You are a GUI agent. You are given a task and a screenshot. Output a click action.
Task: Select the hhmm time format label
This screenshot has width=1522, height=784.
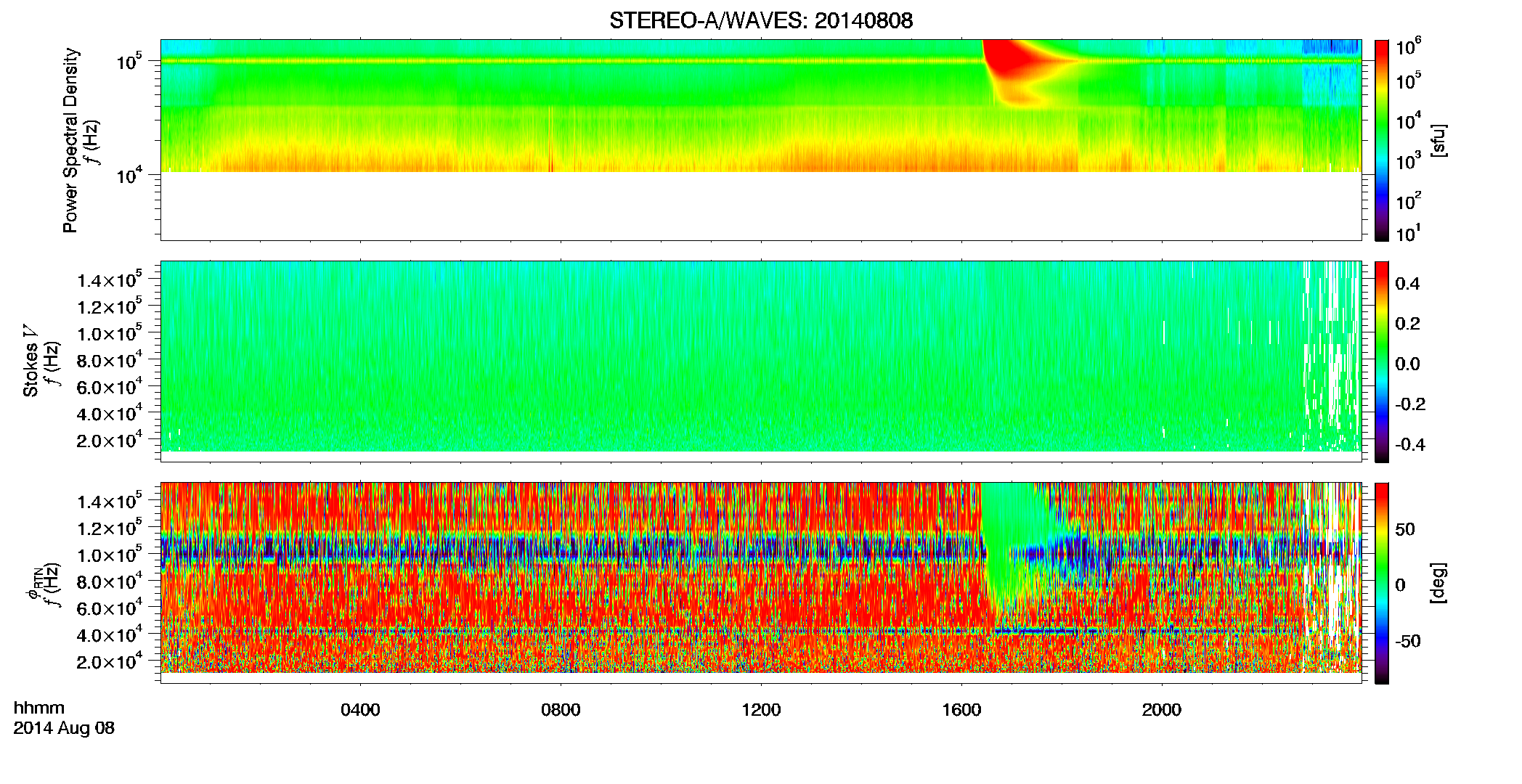pos(39,708)
